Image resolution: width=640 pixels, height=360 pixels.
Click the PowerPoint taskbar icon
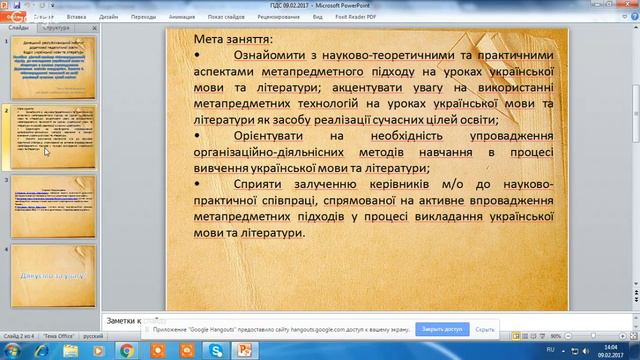245,351
